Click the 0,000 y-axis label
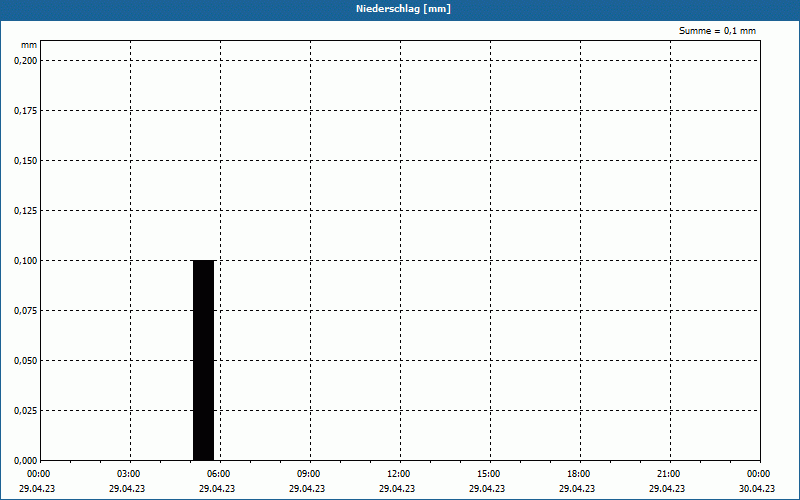 coord(26,461)
